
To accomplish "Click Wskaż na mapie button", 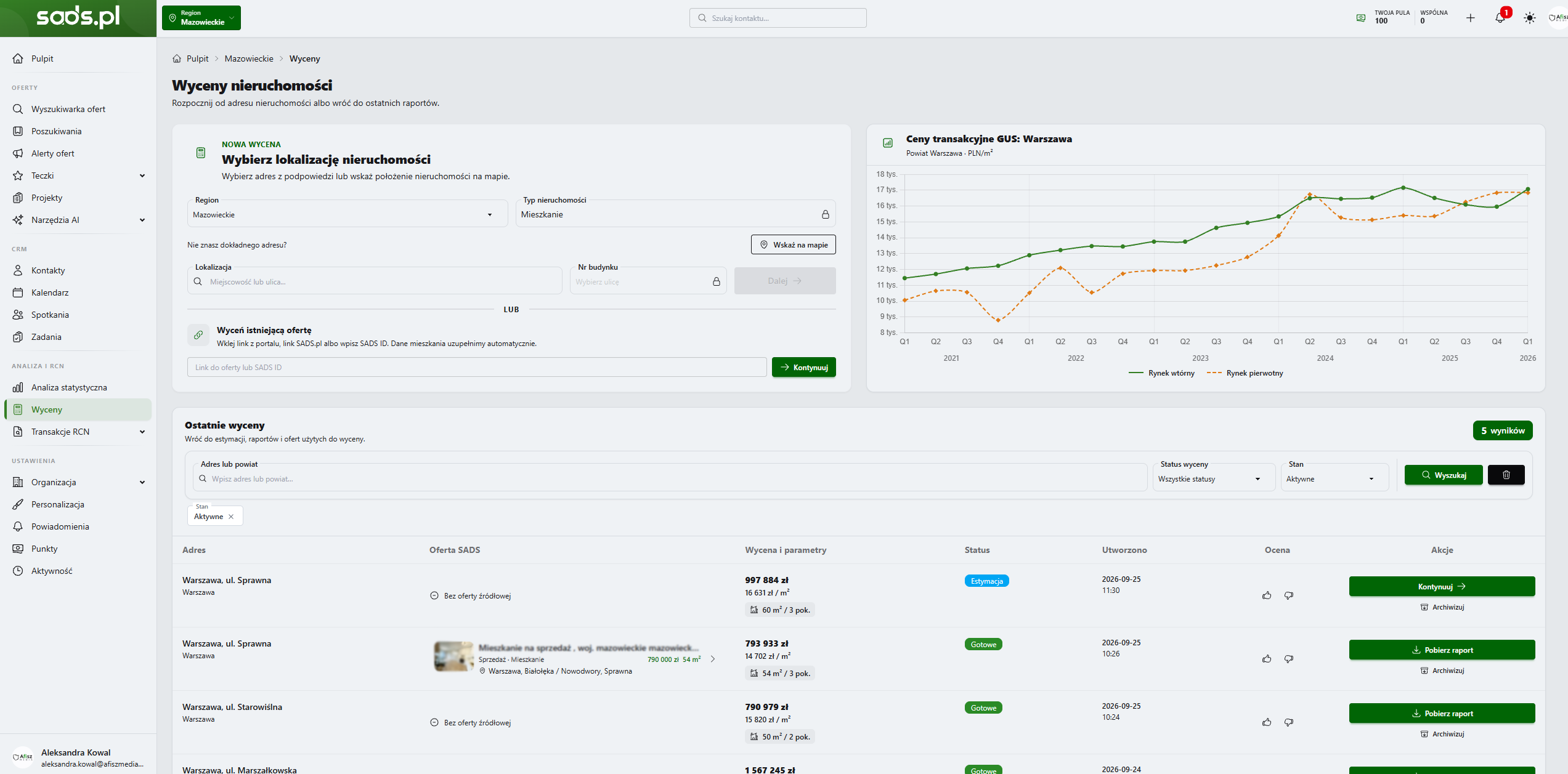I will (x=793, y=244).
